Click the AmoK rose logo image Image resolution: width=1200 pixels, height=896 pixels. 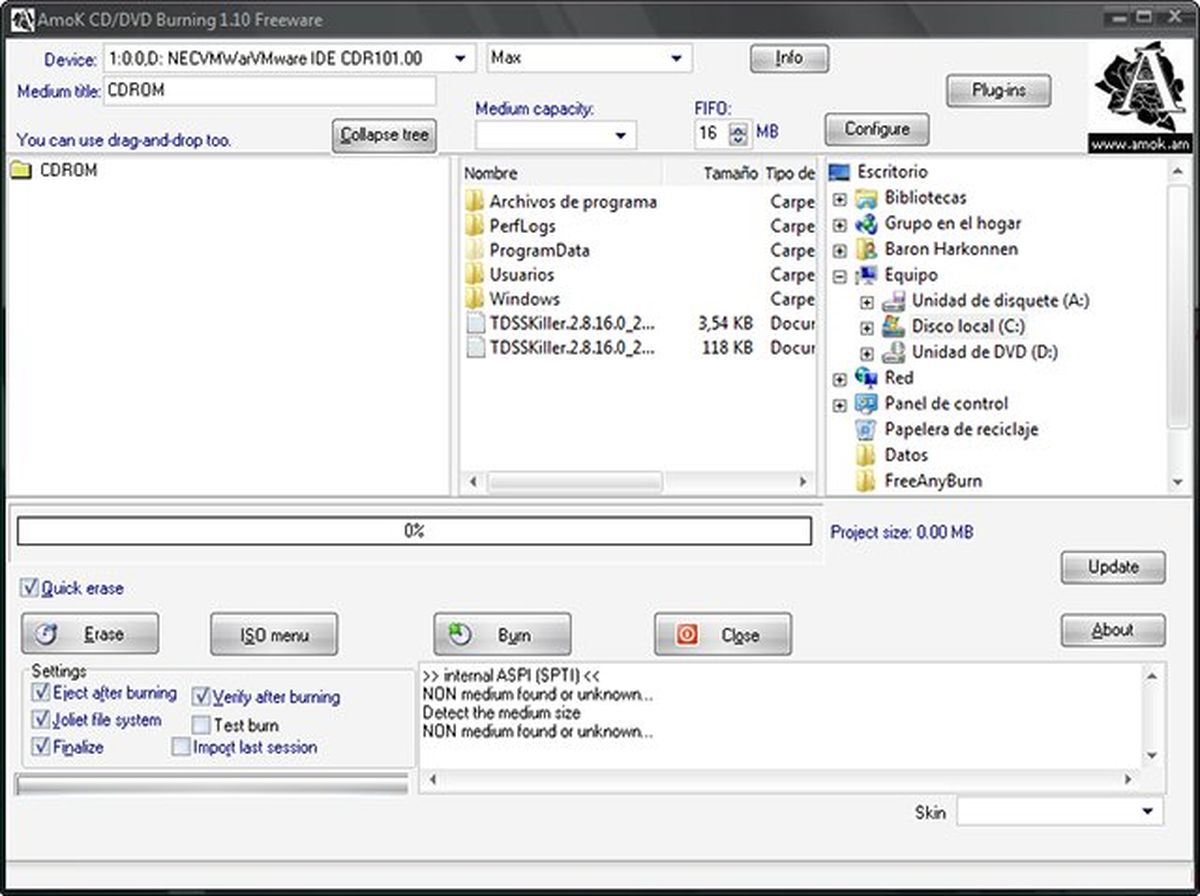click(1140, 91)
